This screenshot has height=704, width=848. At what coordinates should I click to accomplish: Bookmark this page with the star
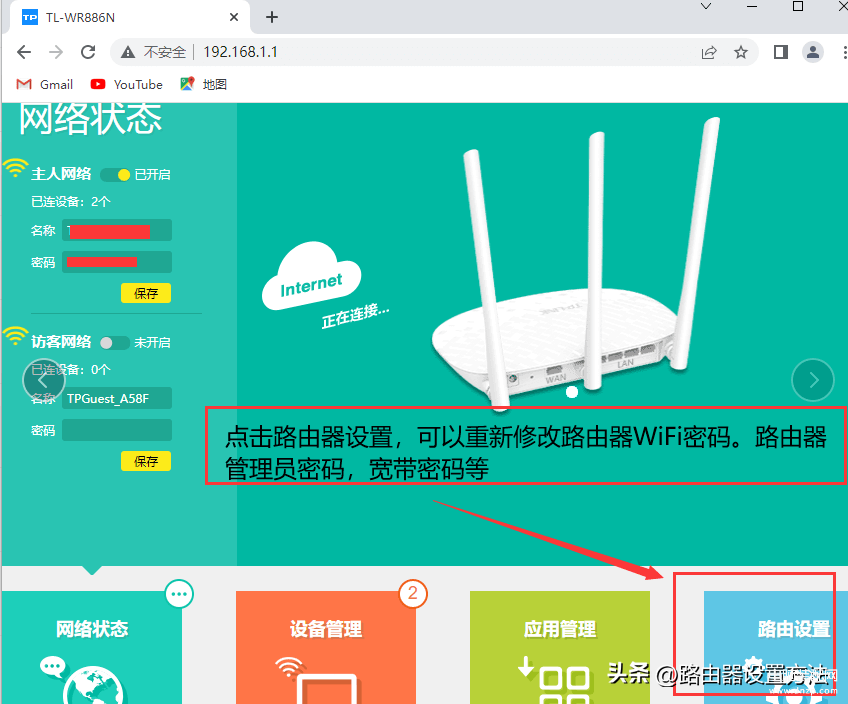click(741, 52)
